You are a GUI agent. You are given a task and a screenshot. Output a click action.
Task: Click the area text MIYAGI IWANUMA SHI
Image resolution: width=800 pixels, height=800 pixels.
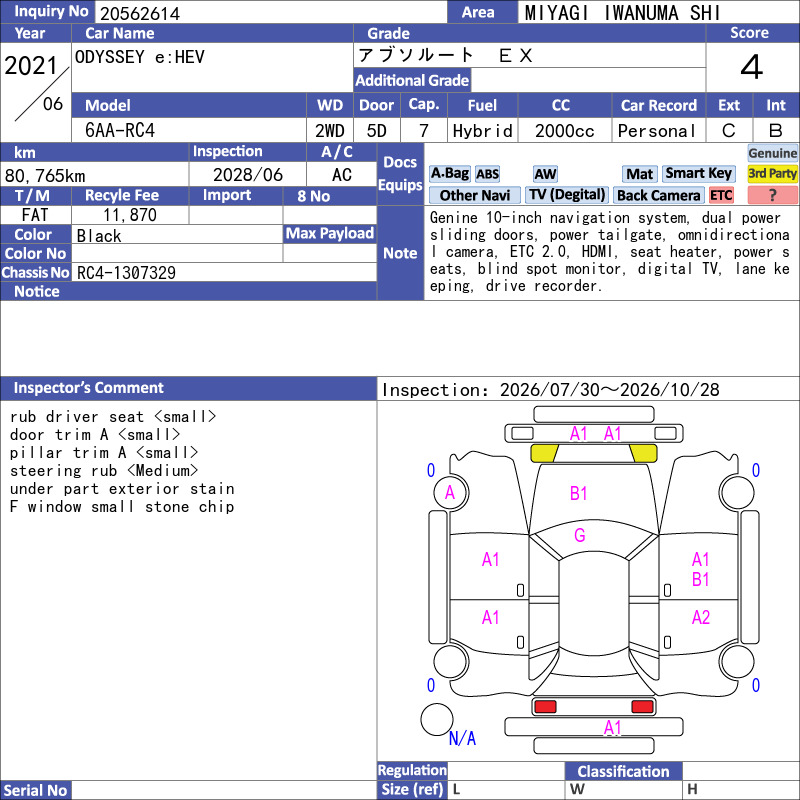tap(622, 13)
